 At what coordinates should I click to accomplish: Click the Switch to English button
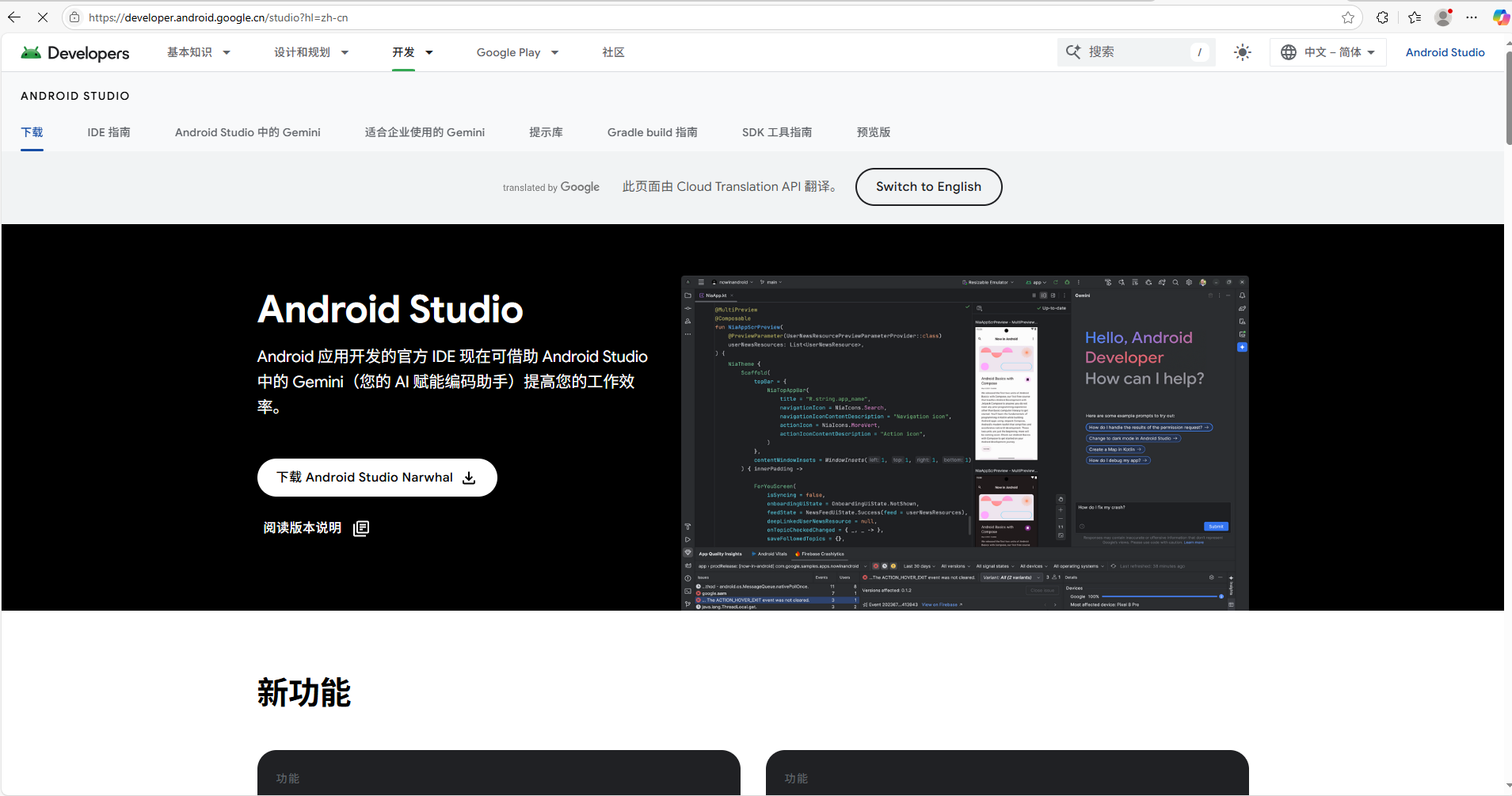pyautogui.click(x=929, y=187)
